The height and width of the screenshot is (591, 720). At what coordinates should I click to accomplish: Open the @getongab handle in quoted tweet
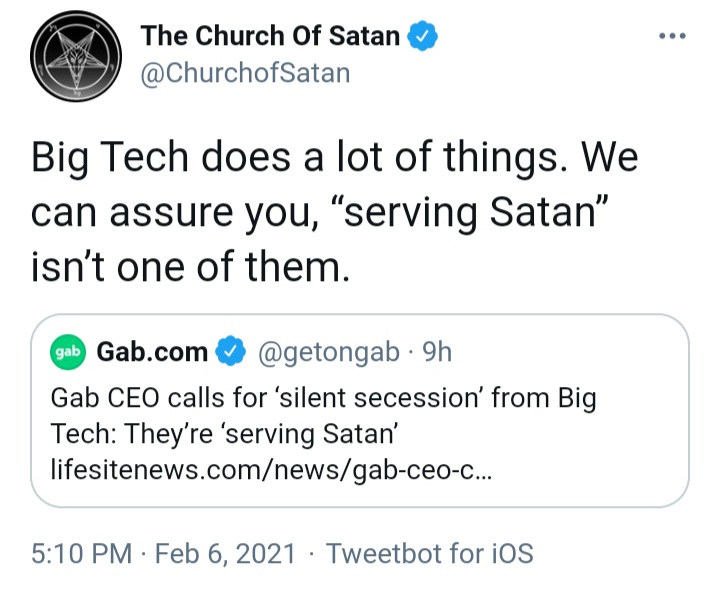[329, 353]
